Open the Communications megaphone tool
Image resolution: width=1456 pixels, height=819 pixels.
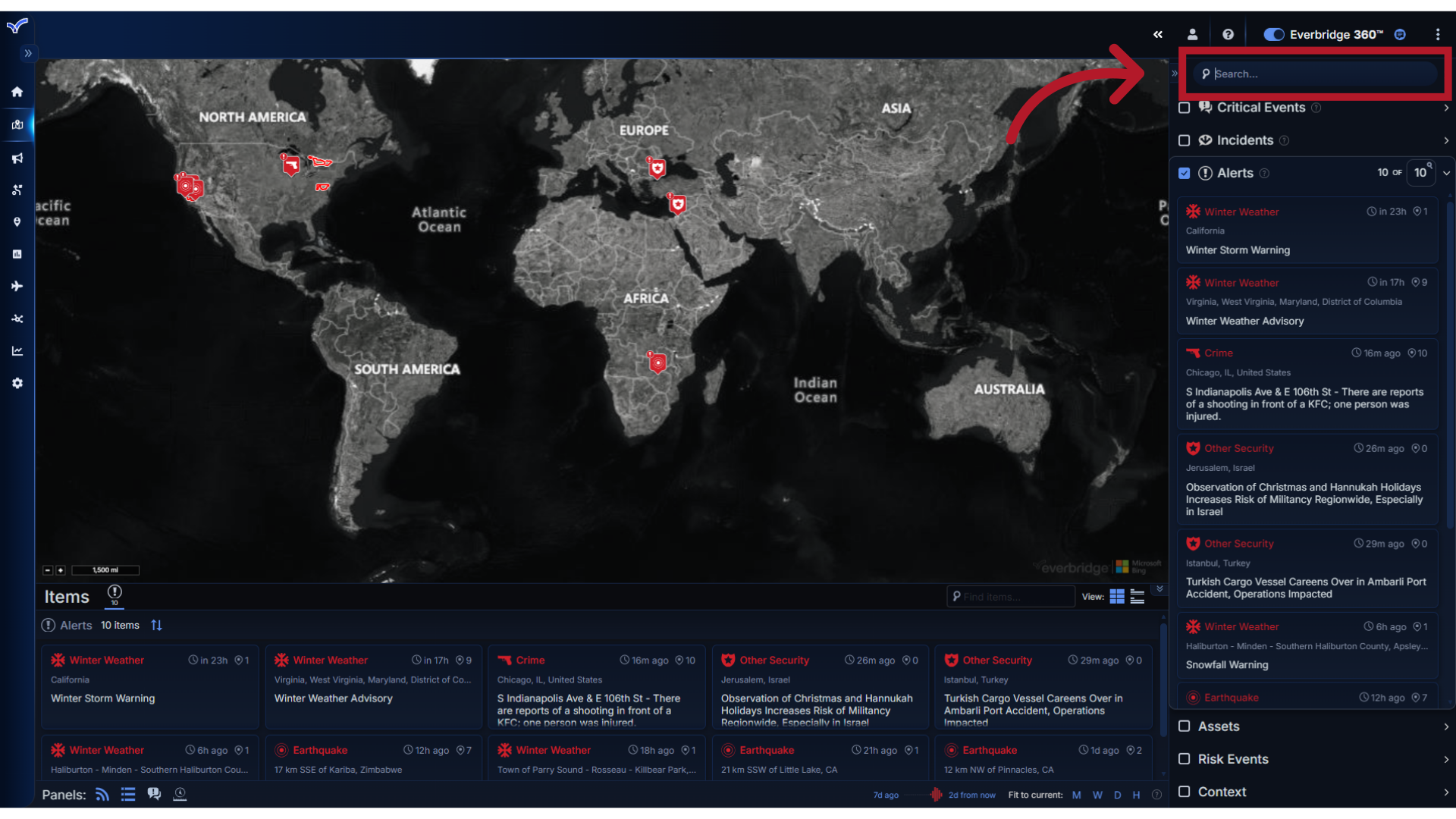[x=17, y=158]
